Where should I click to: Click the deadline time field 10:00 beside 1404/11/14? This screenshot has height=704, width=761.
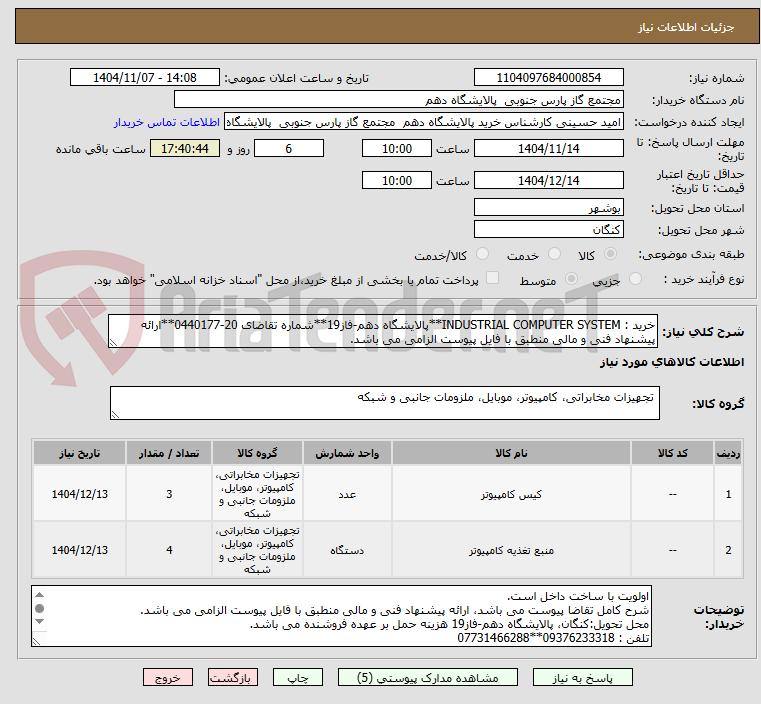pos(397,148)
